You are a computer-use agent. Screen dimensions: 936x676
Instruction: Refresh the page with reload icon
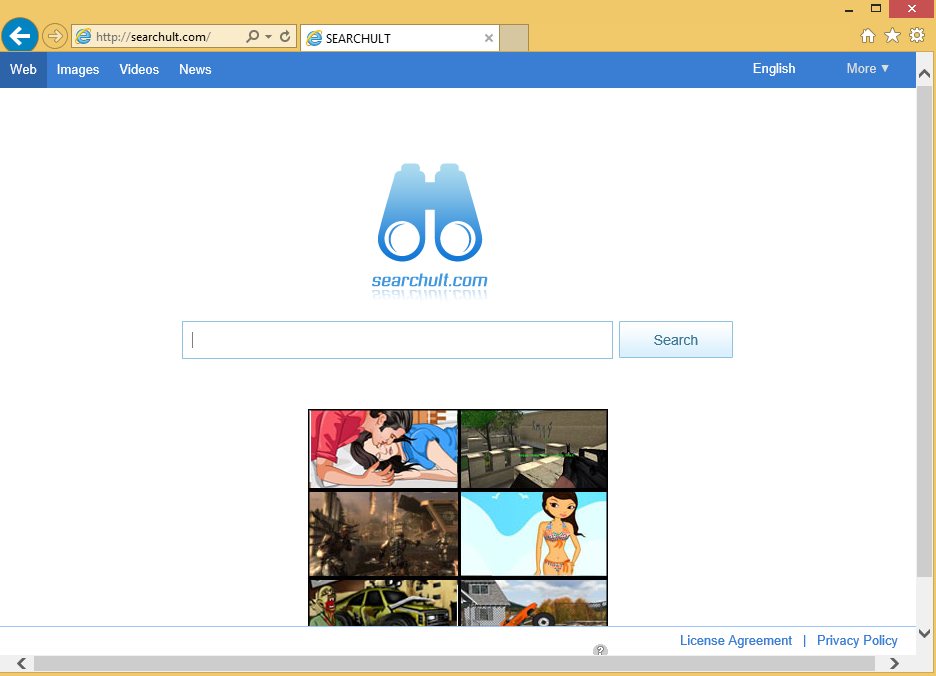point(285,36)
